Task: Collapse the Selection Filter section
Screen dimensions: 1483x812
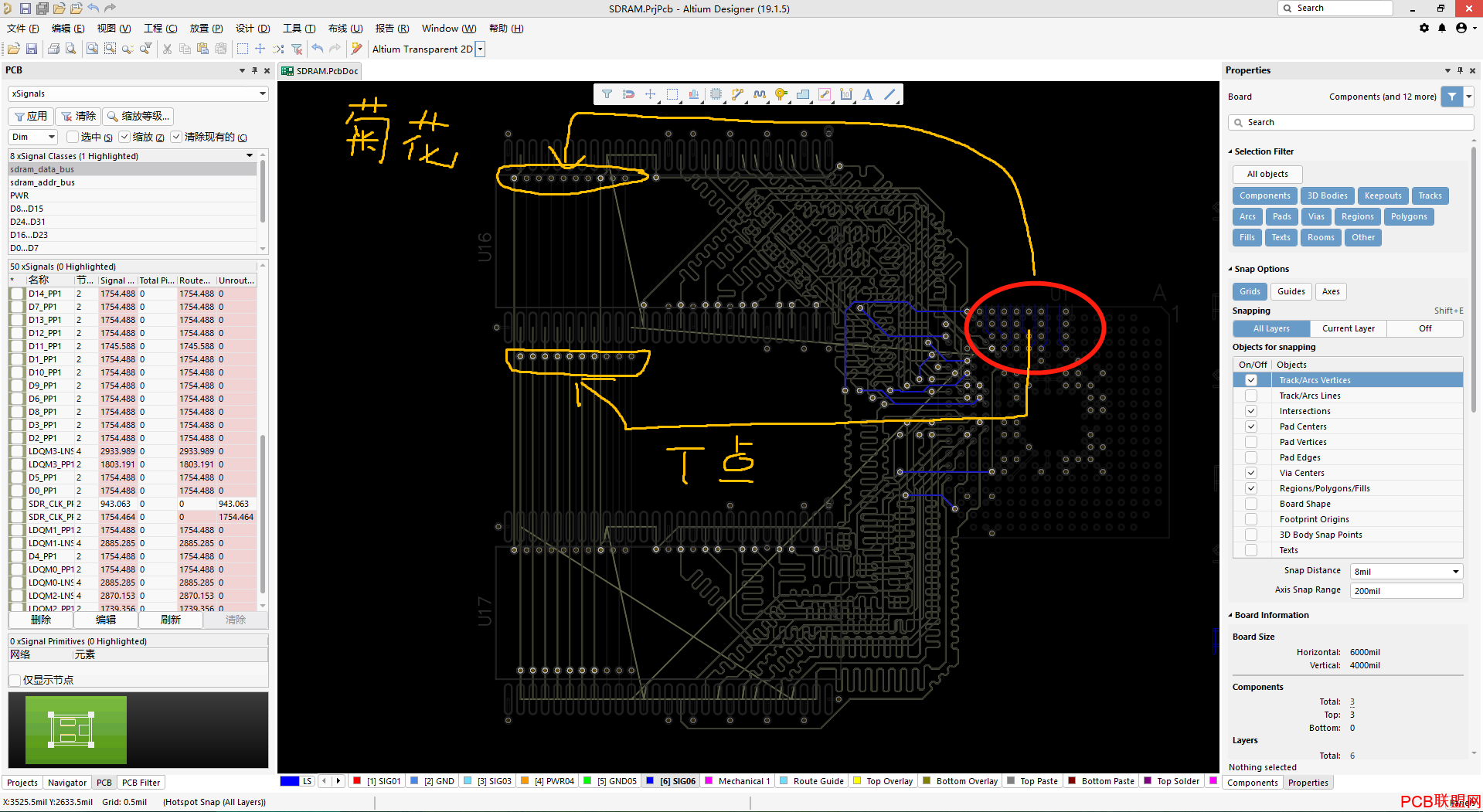Action: 1230,151
